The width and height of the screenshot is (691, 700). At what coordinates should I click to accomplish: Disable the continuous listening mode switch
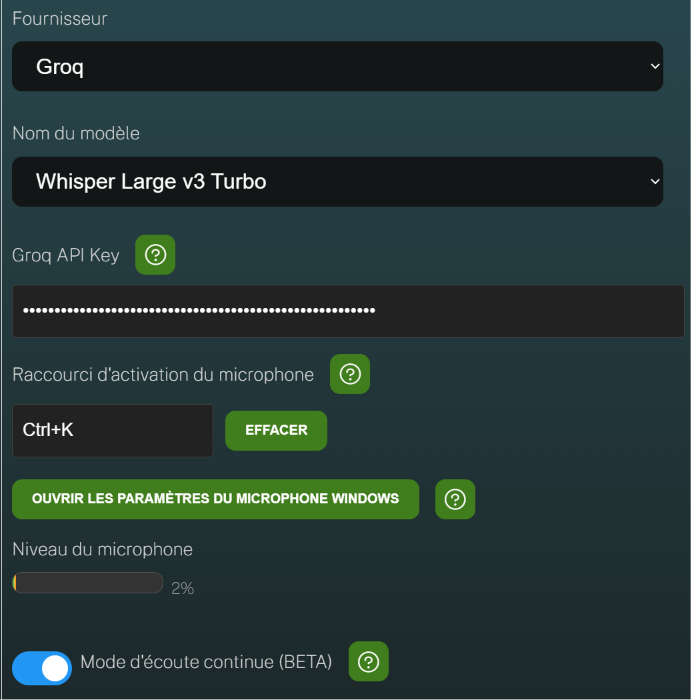[x=42, y=668]
